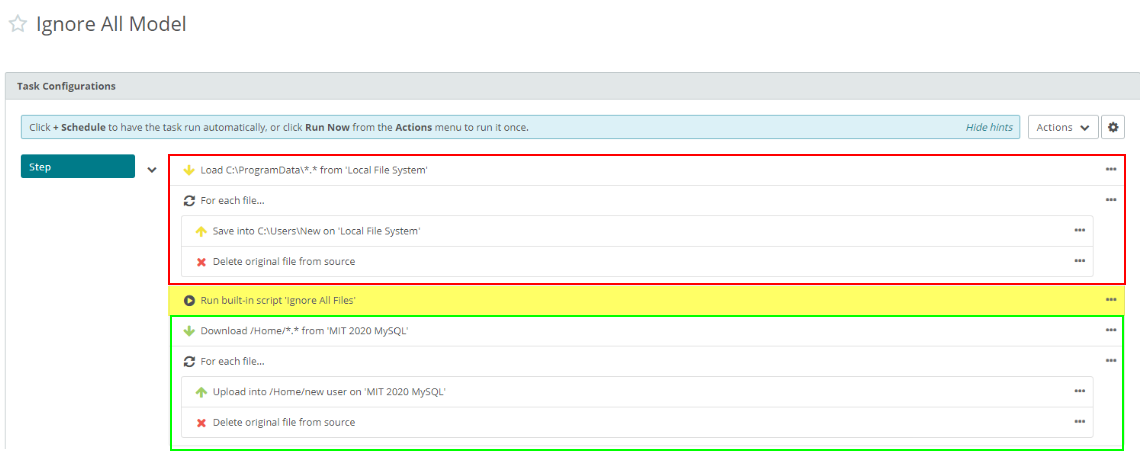Viewport: 1148px width, 451px height.
Task: Open ellipsis menu on Run built-in script row
Action: [x=1111, y=300]
